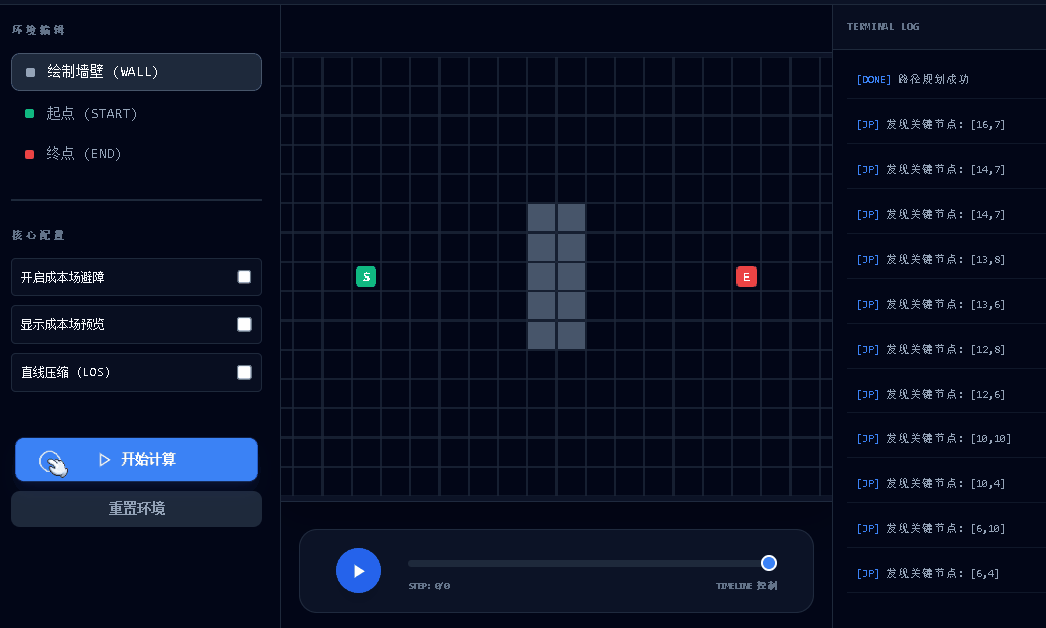Image resolution: width=1046 pixels, height=628 pixels.
Task: Click the green start square icon
Action: tap(29, 113)
